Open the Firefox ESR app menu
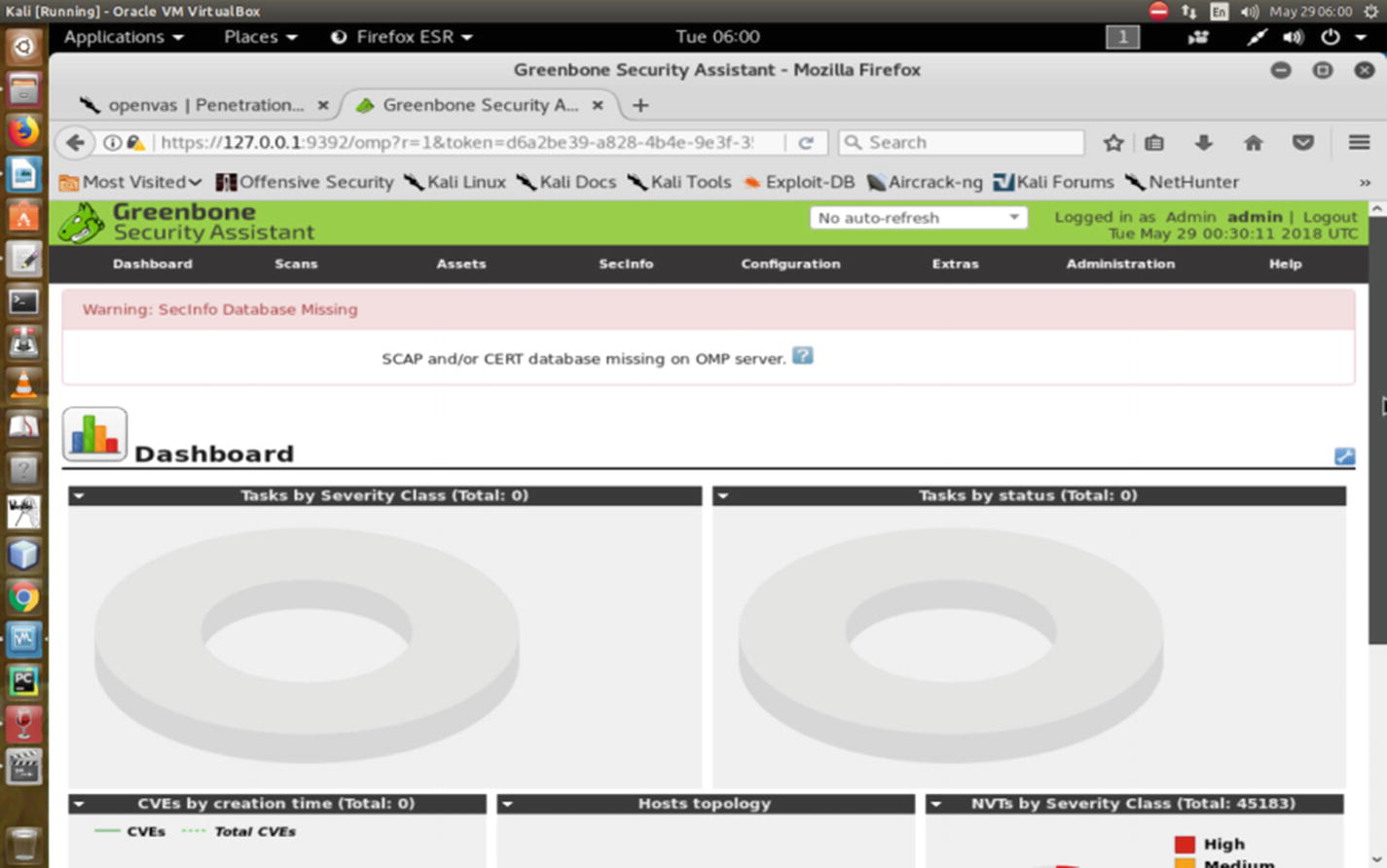Image resolution: width=1387 pixels, height=868 pixels. 402,37
